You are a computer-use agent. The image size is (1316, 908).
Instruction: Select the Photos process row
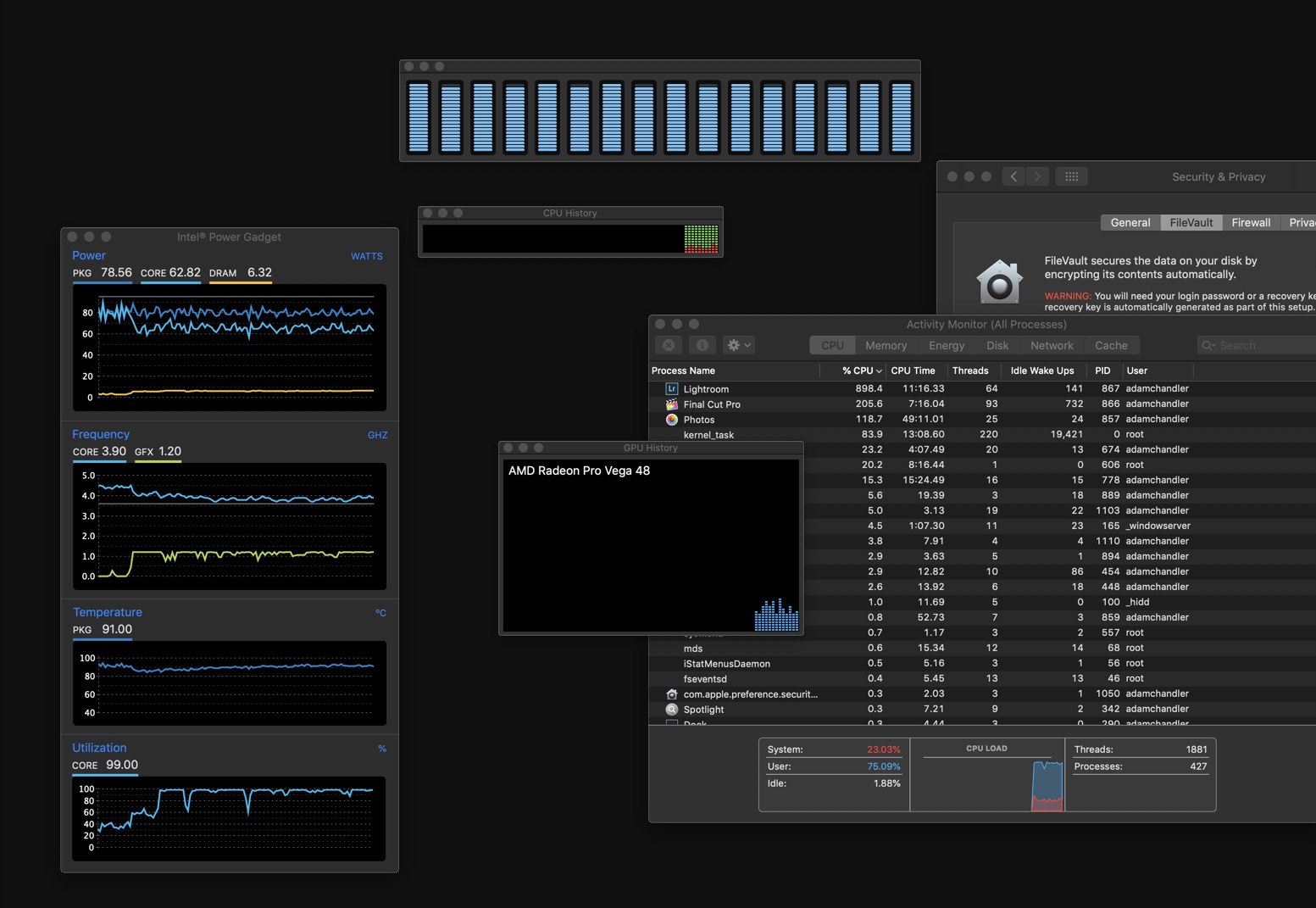click(x=982, y=420)
